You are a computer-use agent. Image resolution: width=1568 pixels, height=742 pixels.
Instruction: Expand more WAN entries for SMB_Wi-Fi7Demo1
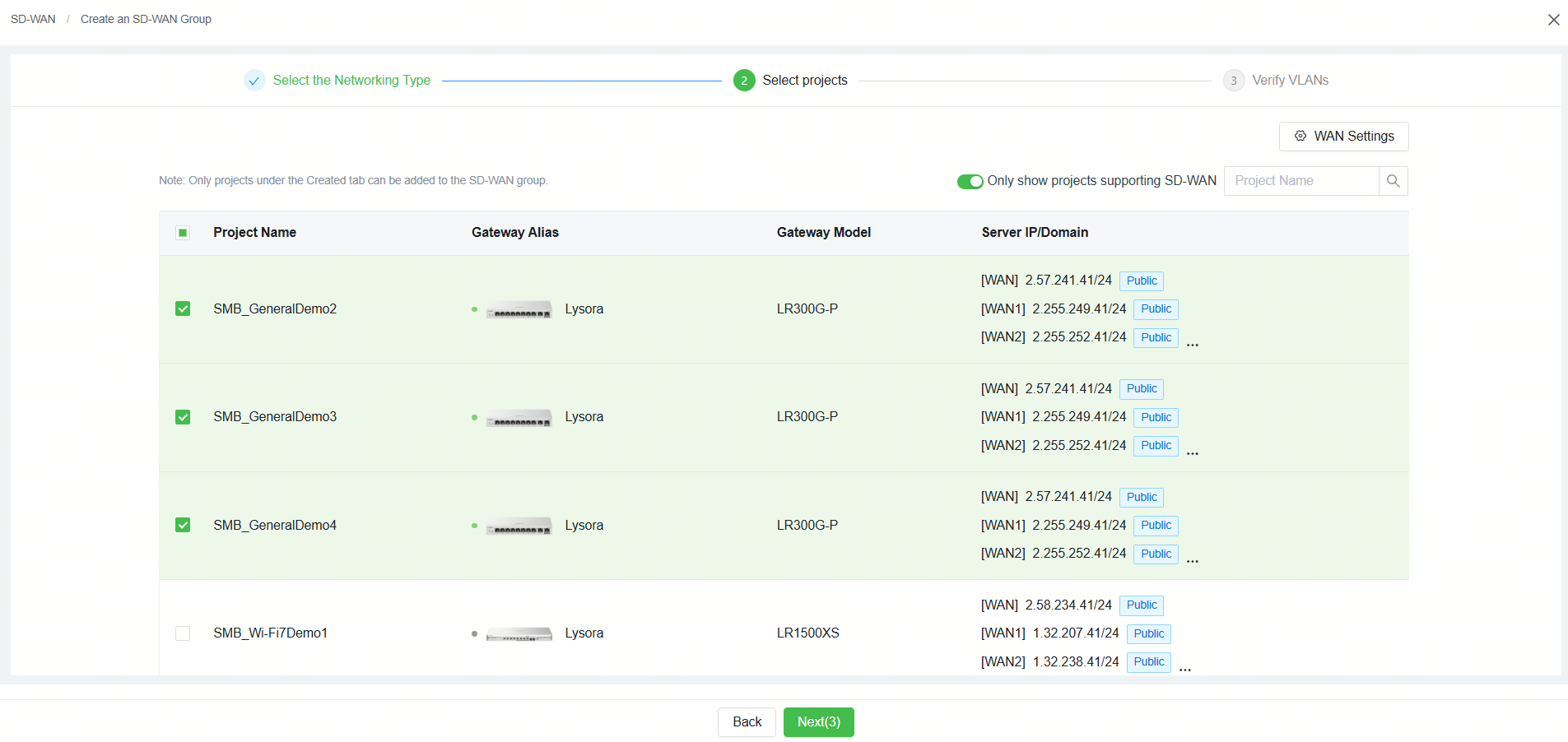1185,670
